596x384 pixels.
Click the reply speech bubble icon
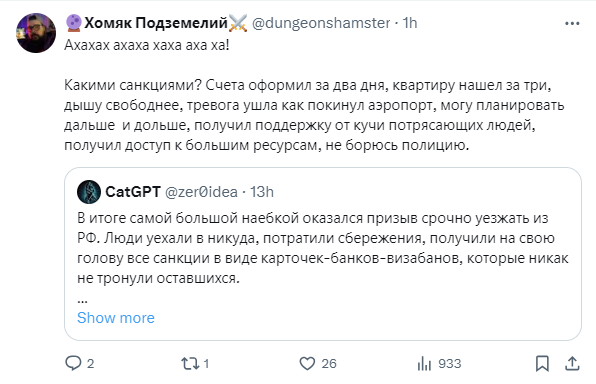[73, 363]
